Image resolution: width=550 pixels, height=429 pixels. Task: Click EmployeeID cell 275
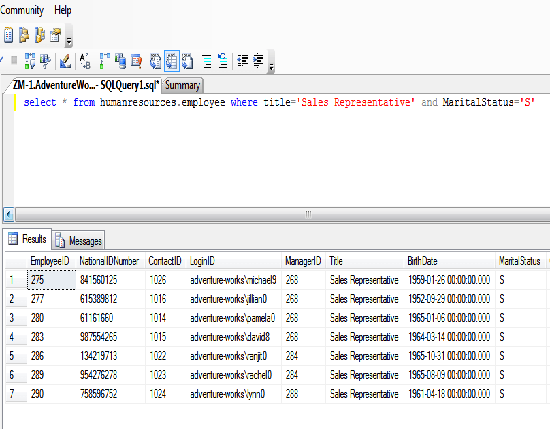[51, 280]
